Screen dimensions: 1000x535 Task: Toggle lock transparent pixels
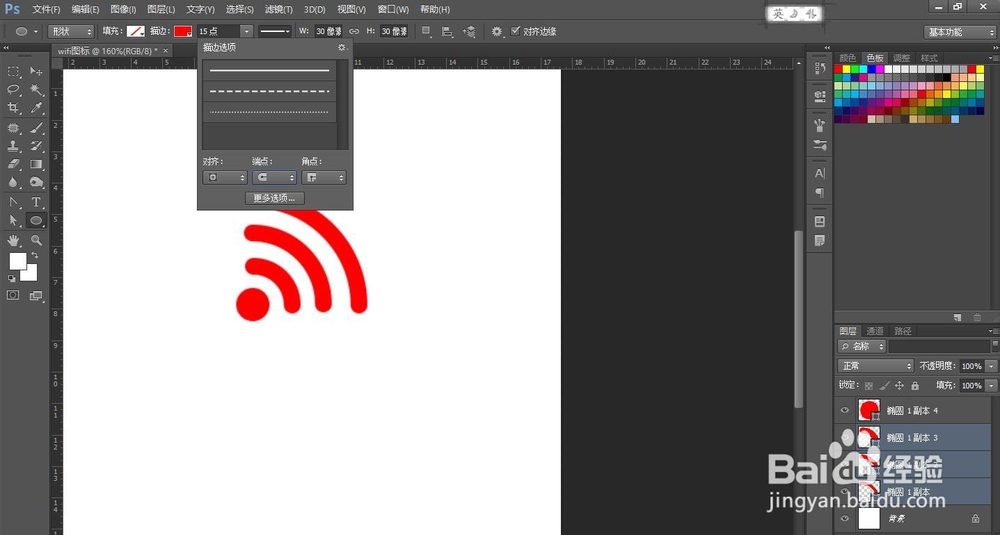[x=869, y=386]
